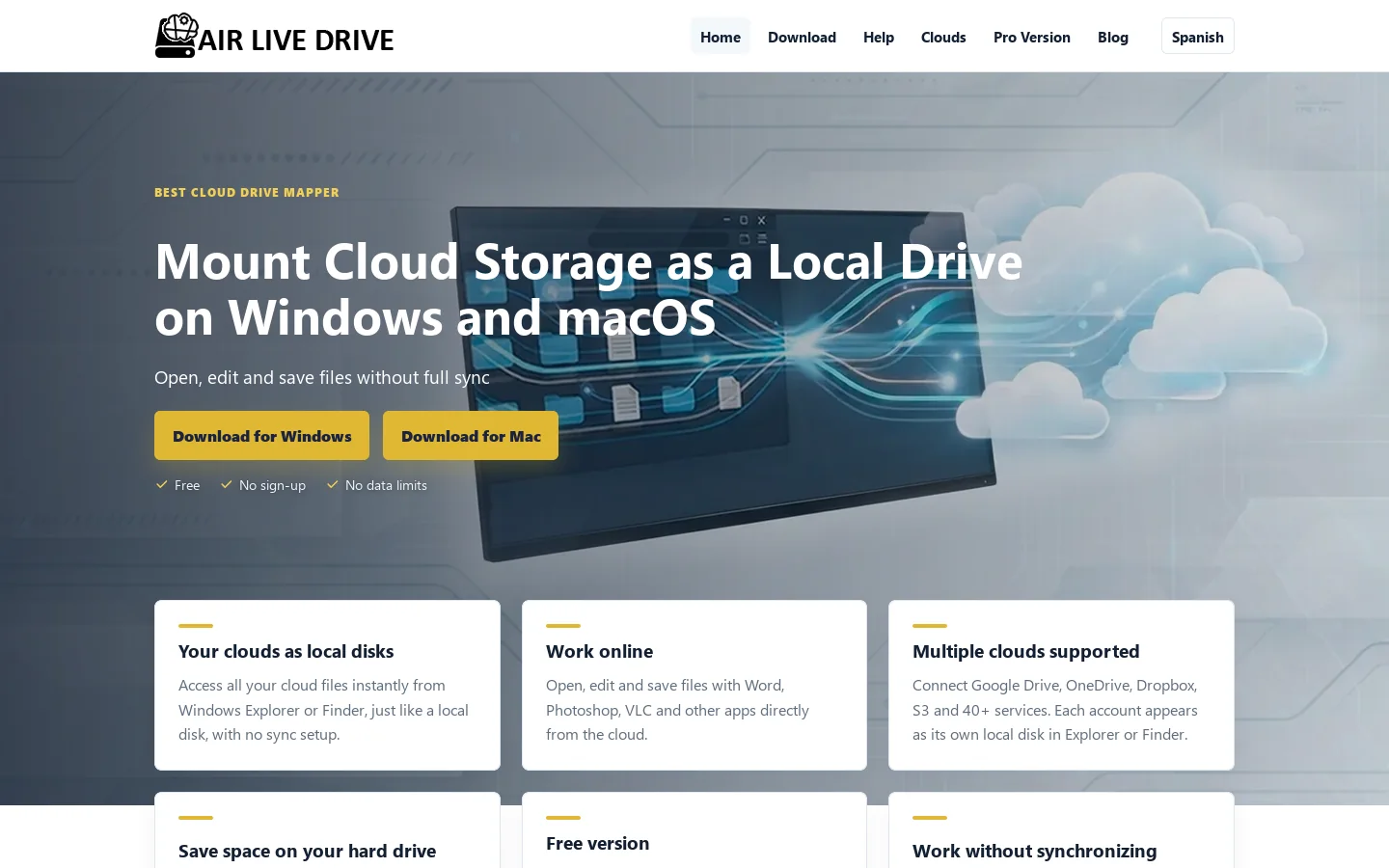
Task: Click the 'Save space on your hard drive' heading
Action: (307, 851)
